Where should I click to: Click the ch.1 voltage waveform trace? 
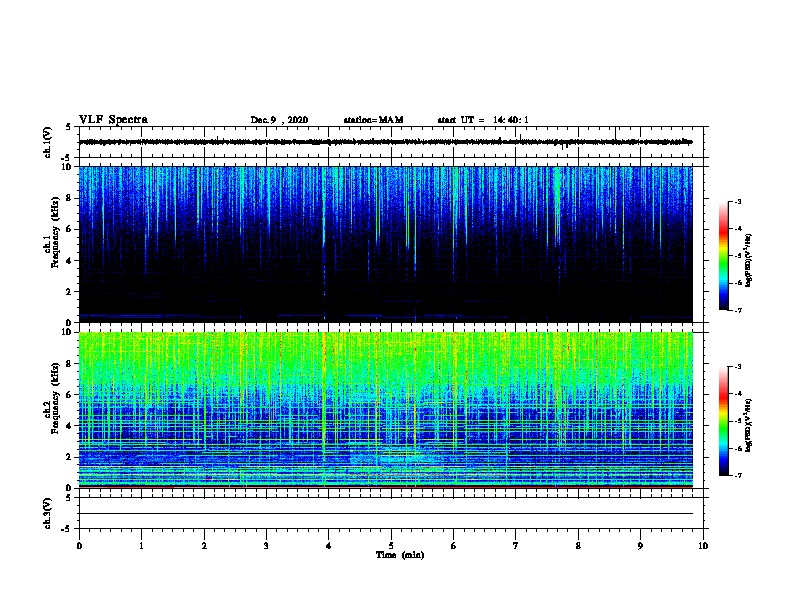pos(386,142)
